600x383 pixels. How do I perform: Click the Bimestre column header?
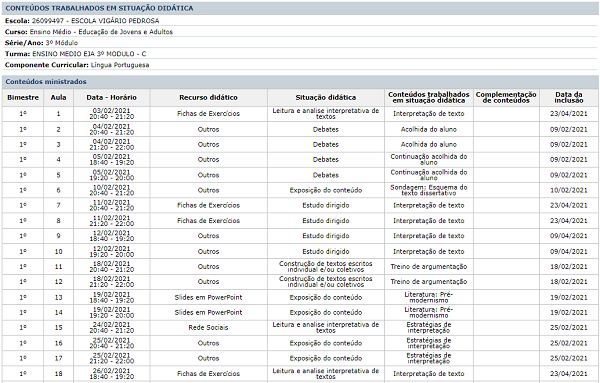point(23,98)
